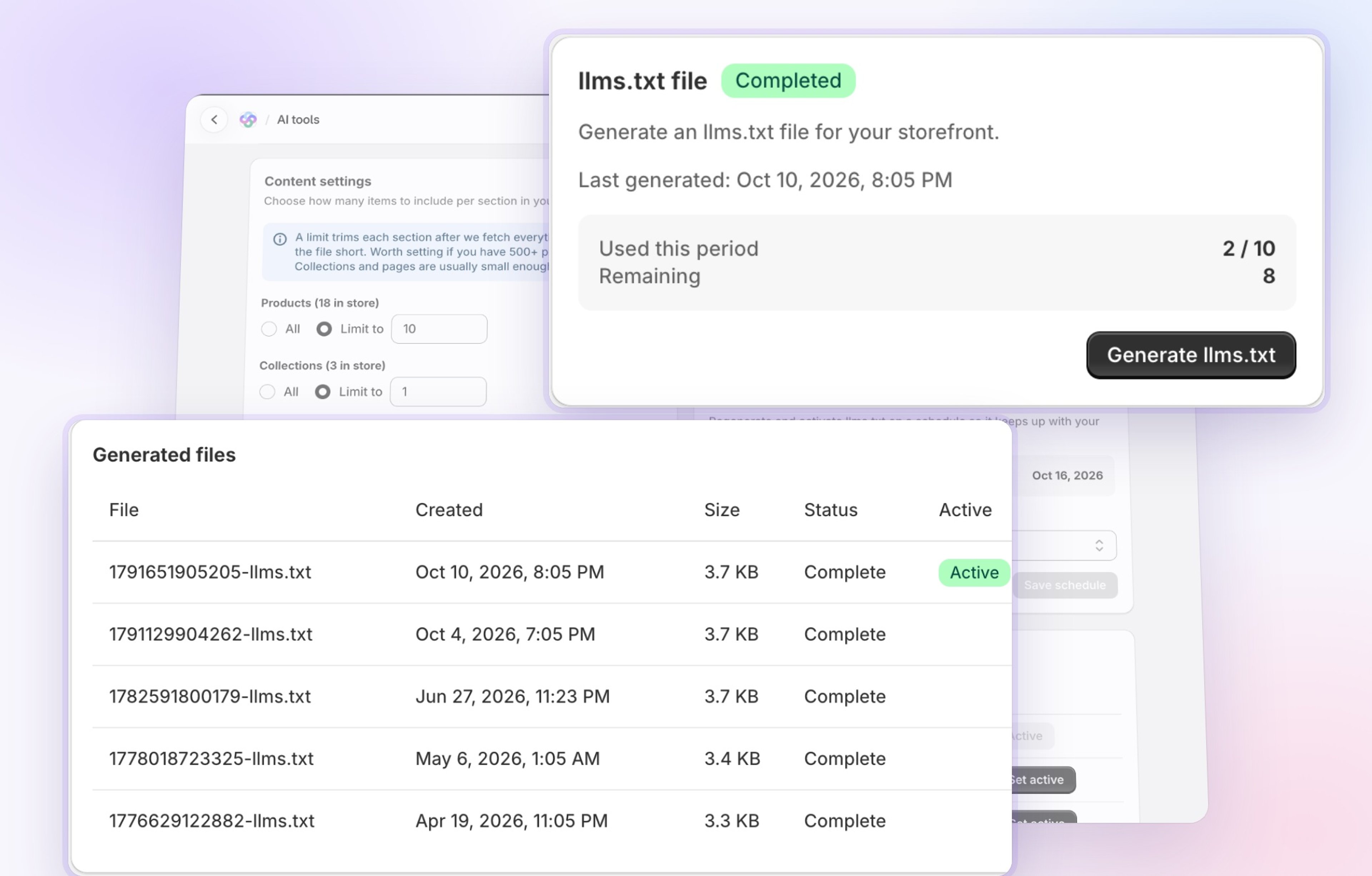This screenshot has height=876, width=1372.
Task: Click the info icon in the limit notice
Action: pos(280,239)
